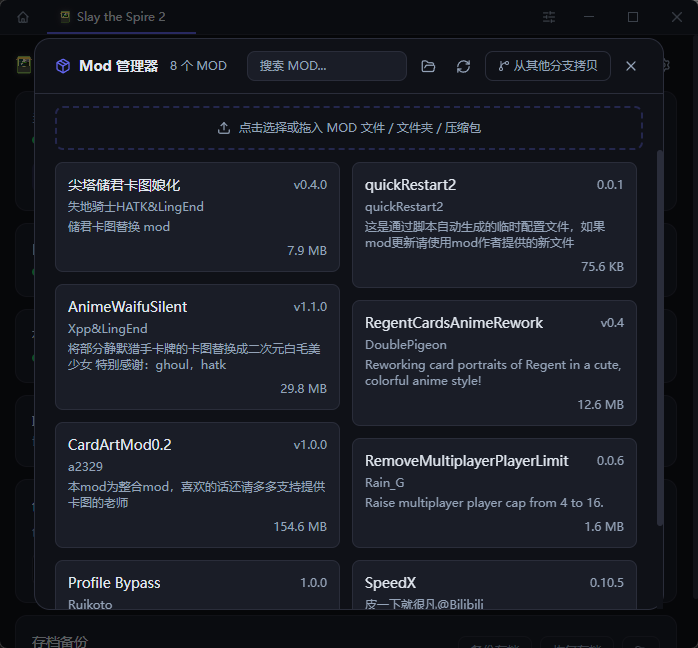Viewport: 698px width, 648px height.
Task: Click the Mod 管理器 cube icon
Action: pyautogui.click(x=63, y=66)
